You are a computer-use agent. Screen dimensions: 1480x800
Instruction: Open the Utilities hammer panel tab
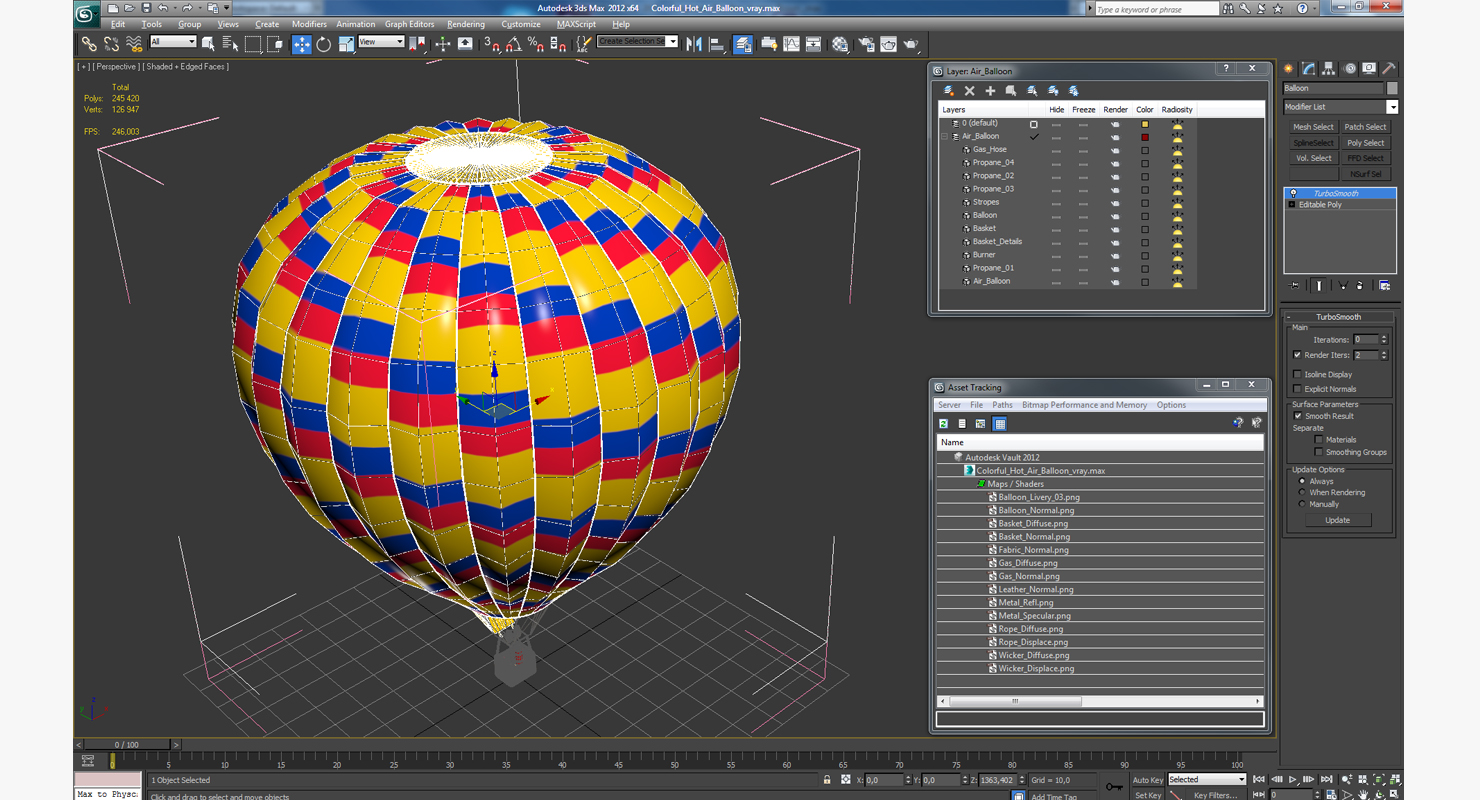(1389, 69)
